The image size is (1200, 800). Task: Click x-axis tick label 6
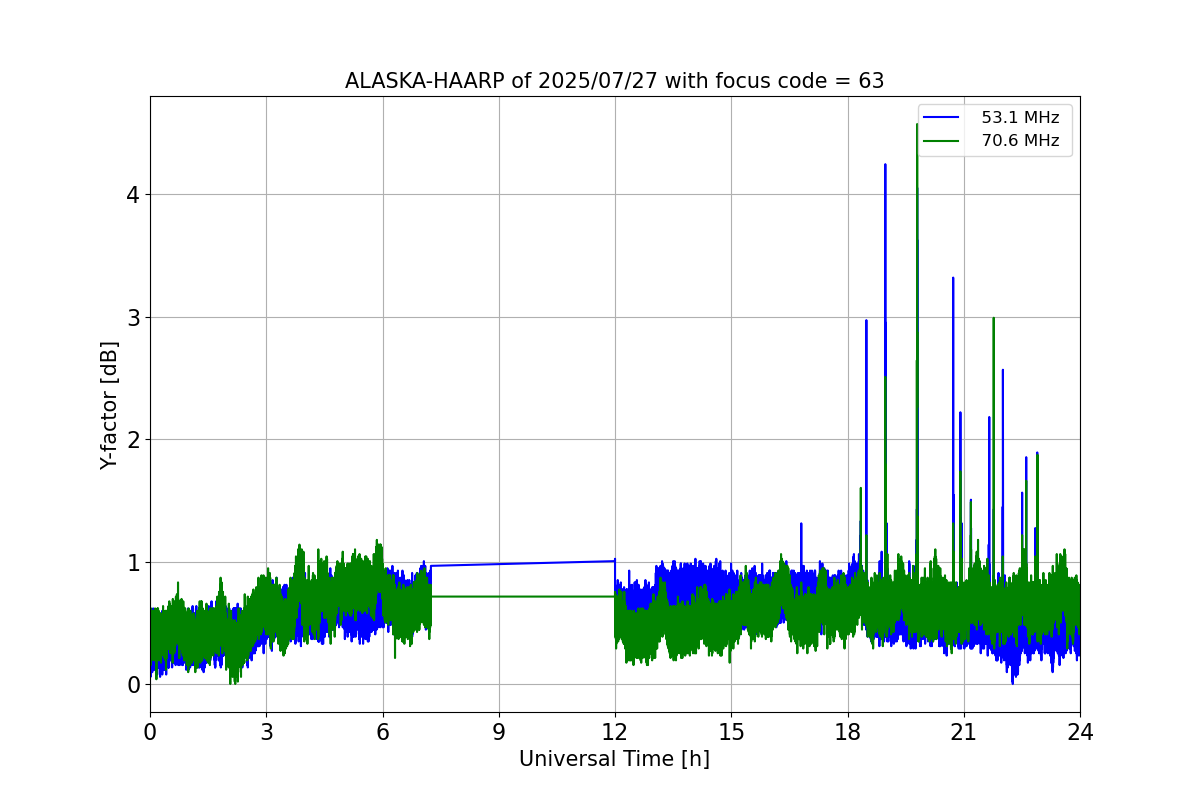pos(383,732)
